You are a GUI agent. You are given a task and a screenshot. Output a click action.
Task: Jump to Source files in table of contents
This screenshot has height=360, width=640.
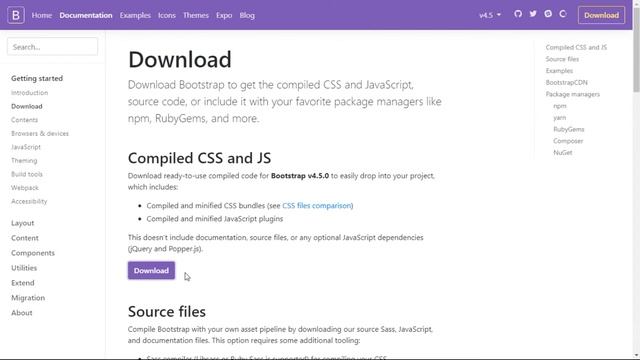pos(562,59)
